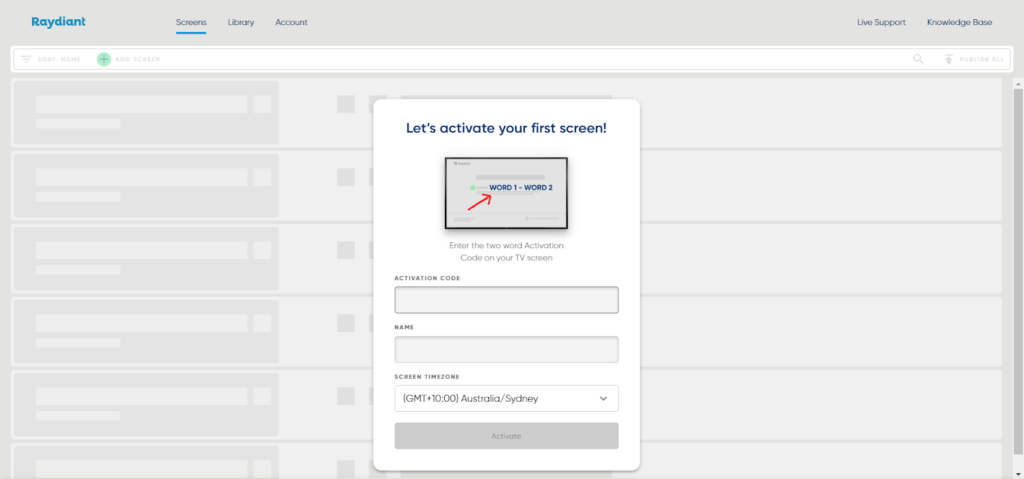Switch to the Screens tab
Screen dimensions: 1024x479
(191, 22)
